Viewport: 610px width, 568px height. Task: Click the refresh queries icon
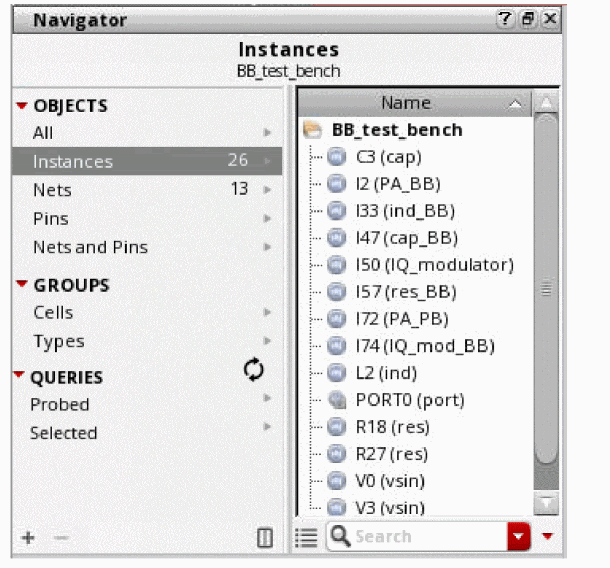[x=254, y=371]
